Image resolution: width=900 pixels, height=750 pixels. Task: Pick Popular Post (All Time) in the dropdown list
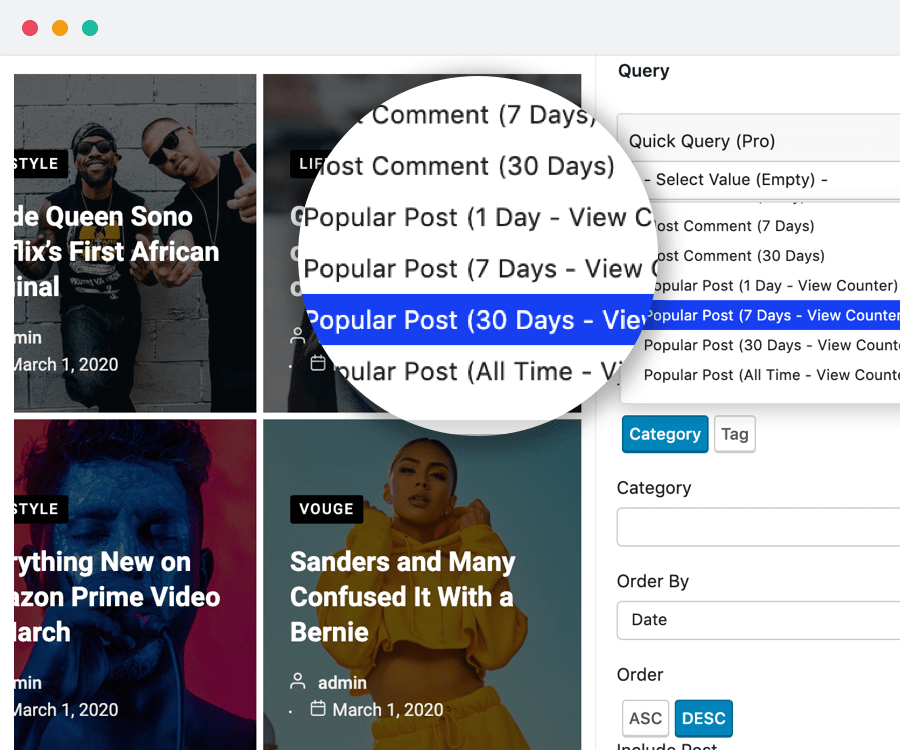[x=771, y=375]
